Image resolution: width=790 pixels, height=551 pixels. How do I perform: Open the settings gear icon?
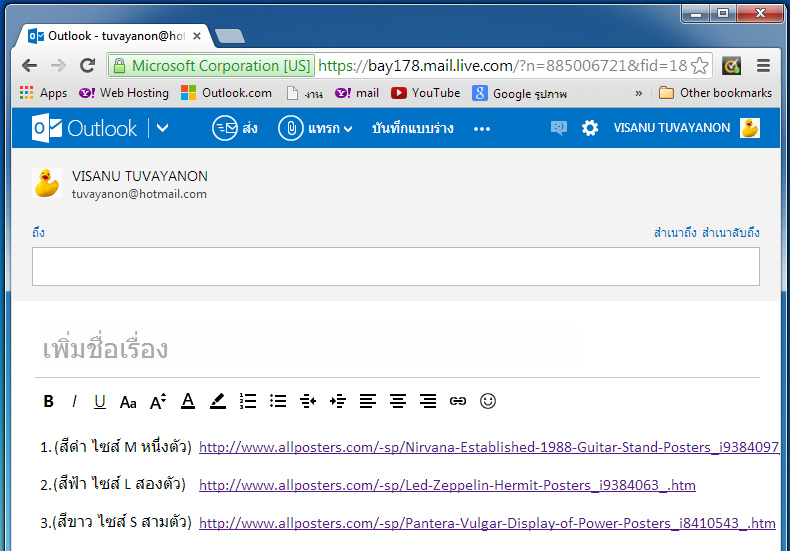coord(590,128)
